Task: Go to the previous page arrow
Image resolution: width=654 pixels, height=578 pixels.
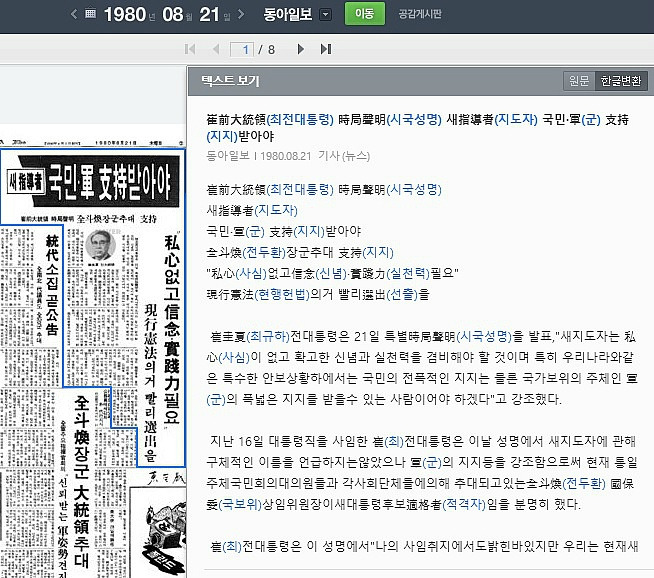Action: tap(216, 49)
